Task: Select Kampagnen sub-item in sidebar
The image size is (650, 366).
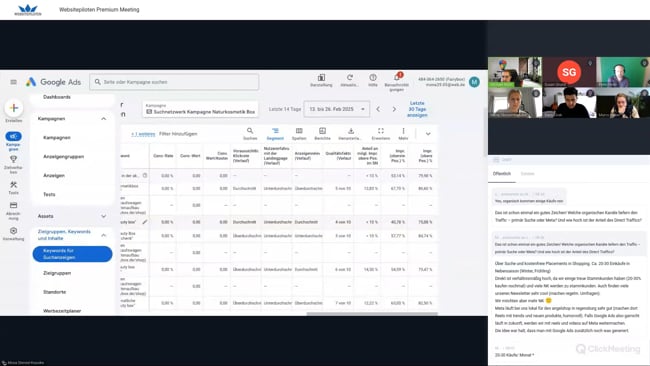Action: click(57, 138)
